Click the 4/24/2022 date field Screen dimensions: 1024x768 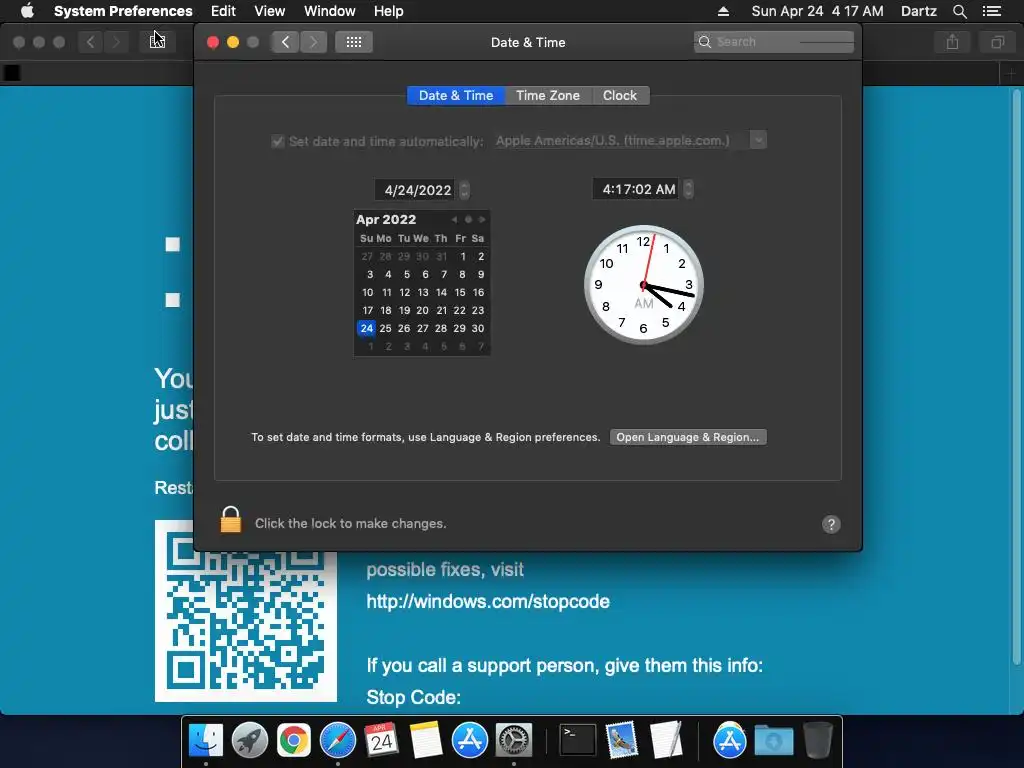pyautogui.click(x=417, y=190)
